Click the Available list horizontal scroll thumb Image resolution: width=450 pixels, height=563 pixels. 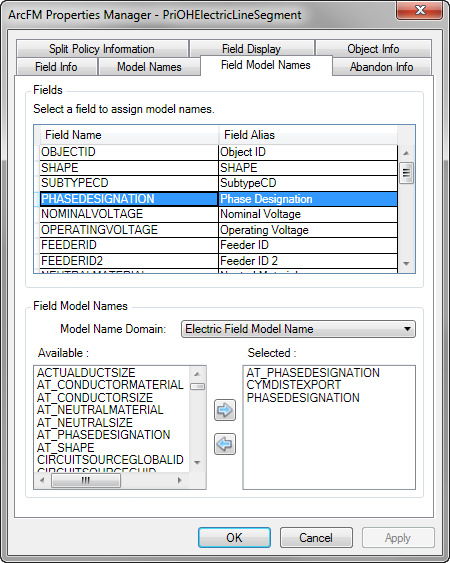[x=86, y=480]
